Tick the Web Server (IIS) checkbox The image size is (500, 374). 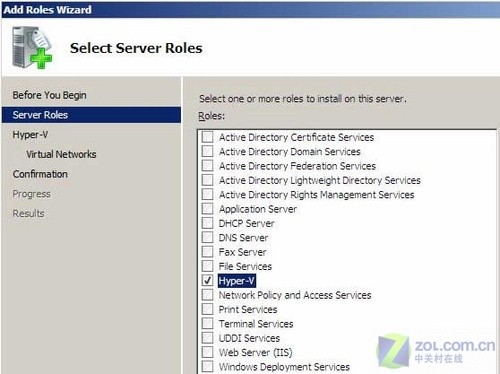coord(207,352)
